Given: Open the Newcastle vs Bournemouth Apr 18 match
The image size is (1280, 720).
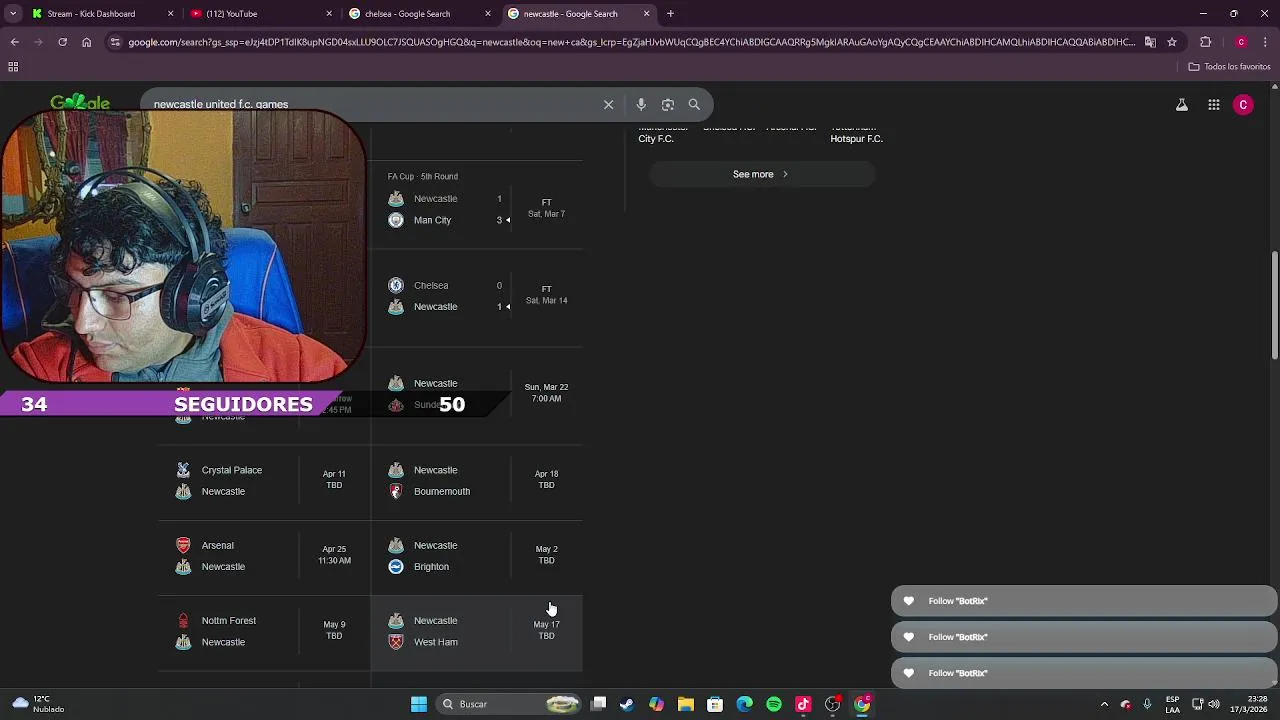Looking at the screenshot, I should coord(477,480).
